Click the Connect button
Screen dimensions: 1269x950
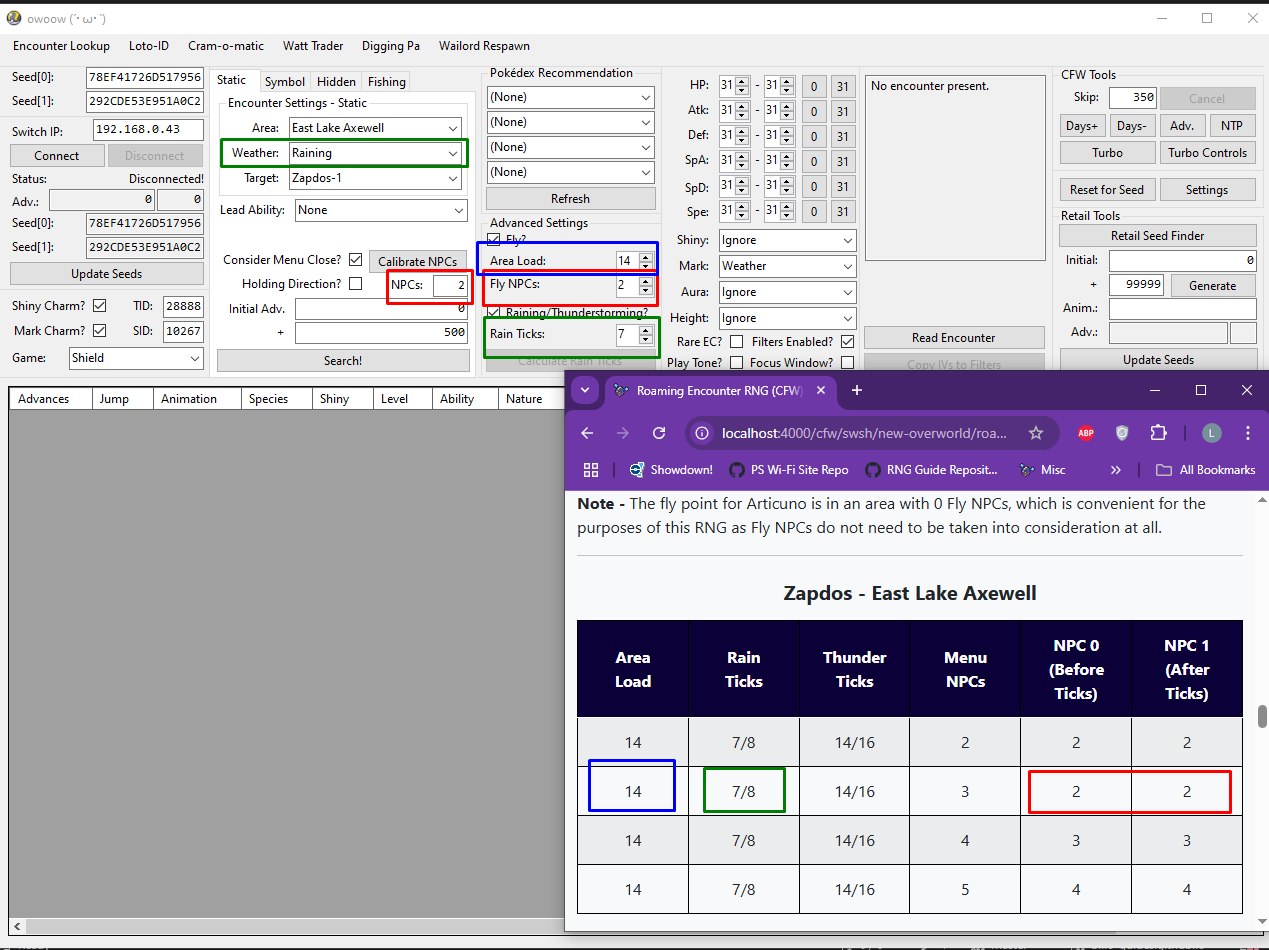pos(57,155)
